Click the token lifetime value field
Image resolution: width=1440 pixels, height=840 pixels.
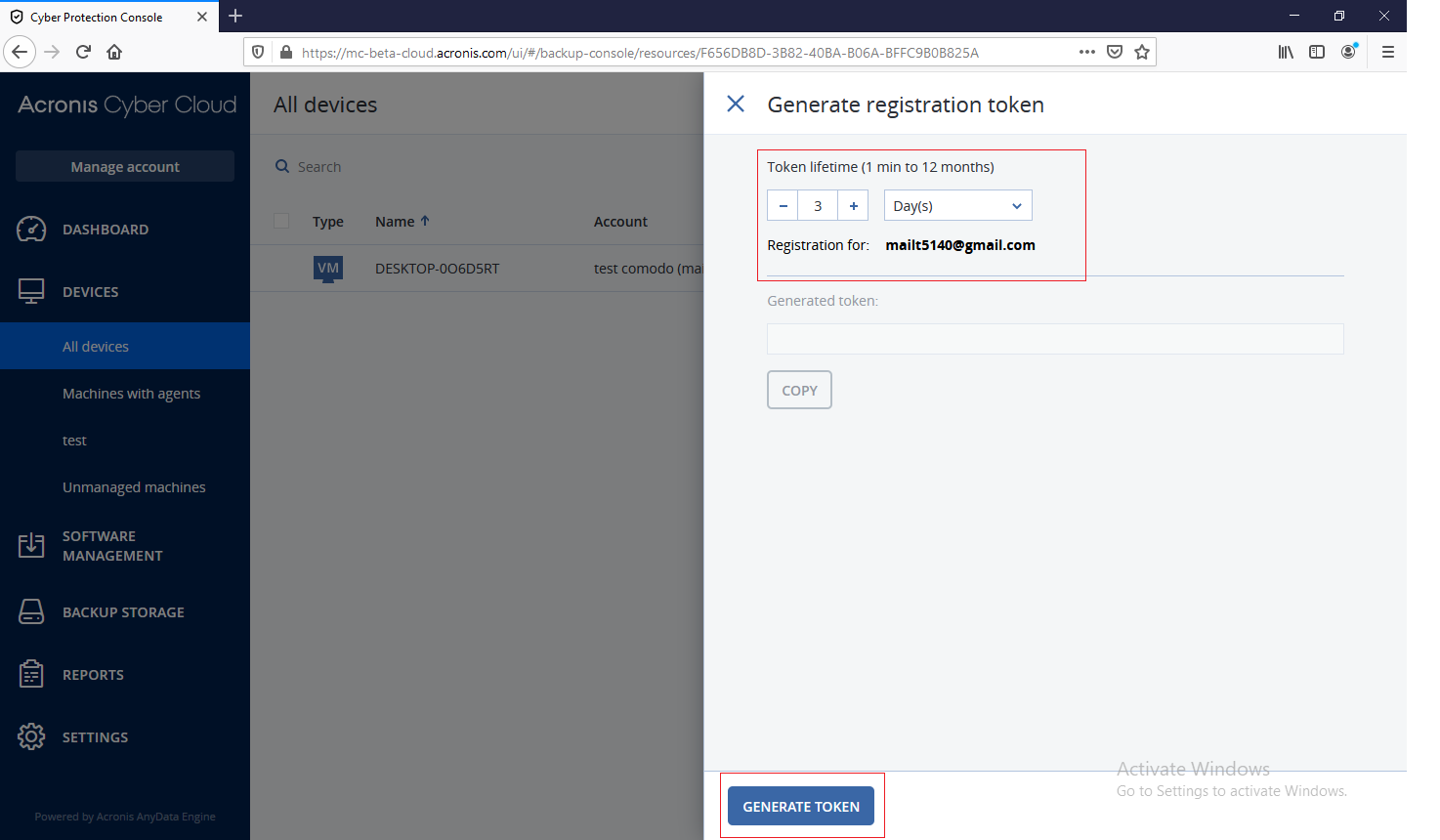(x=818, y=205)
